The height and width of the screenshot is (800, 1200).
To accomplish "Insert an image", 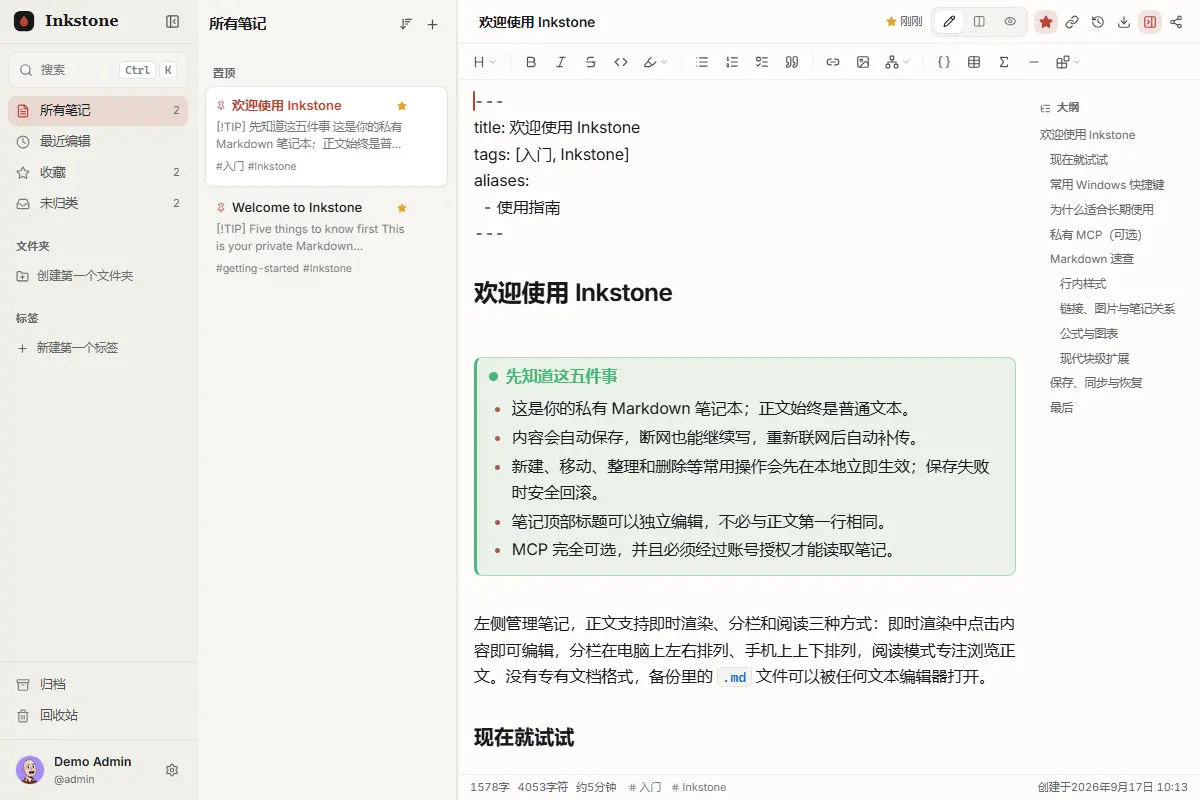I will (x=863, y=62).
